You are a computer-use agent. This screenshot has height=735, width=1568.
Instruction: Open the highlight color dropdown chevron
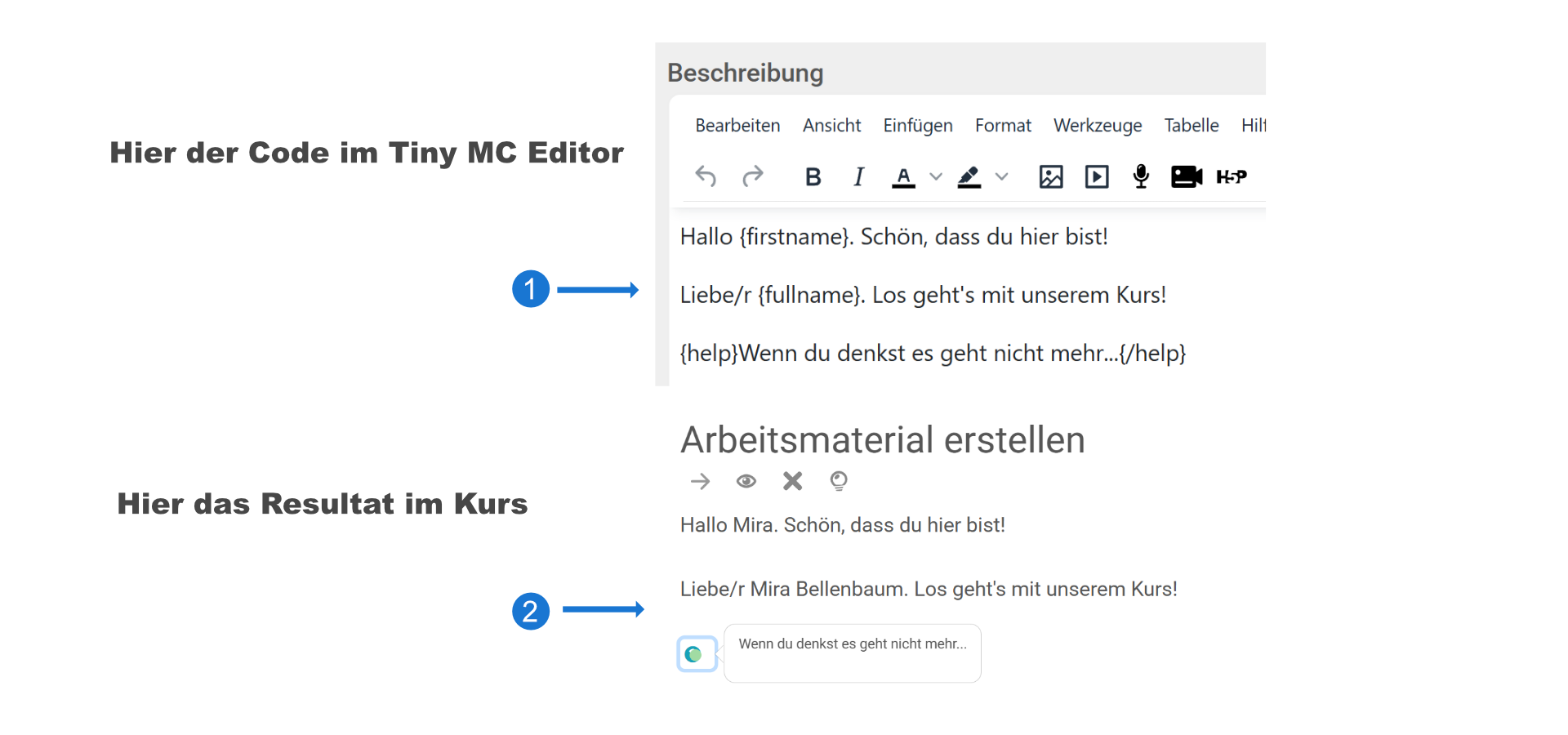coord(1003,176)
